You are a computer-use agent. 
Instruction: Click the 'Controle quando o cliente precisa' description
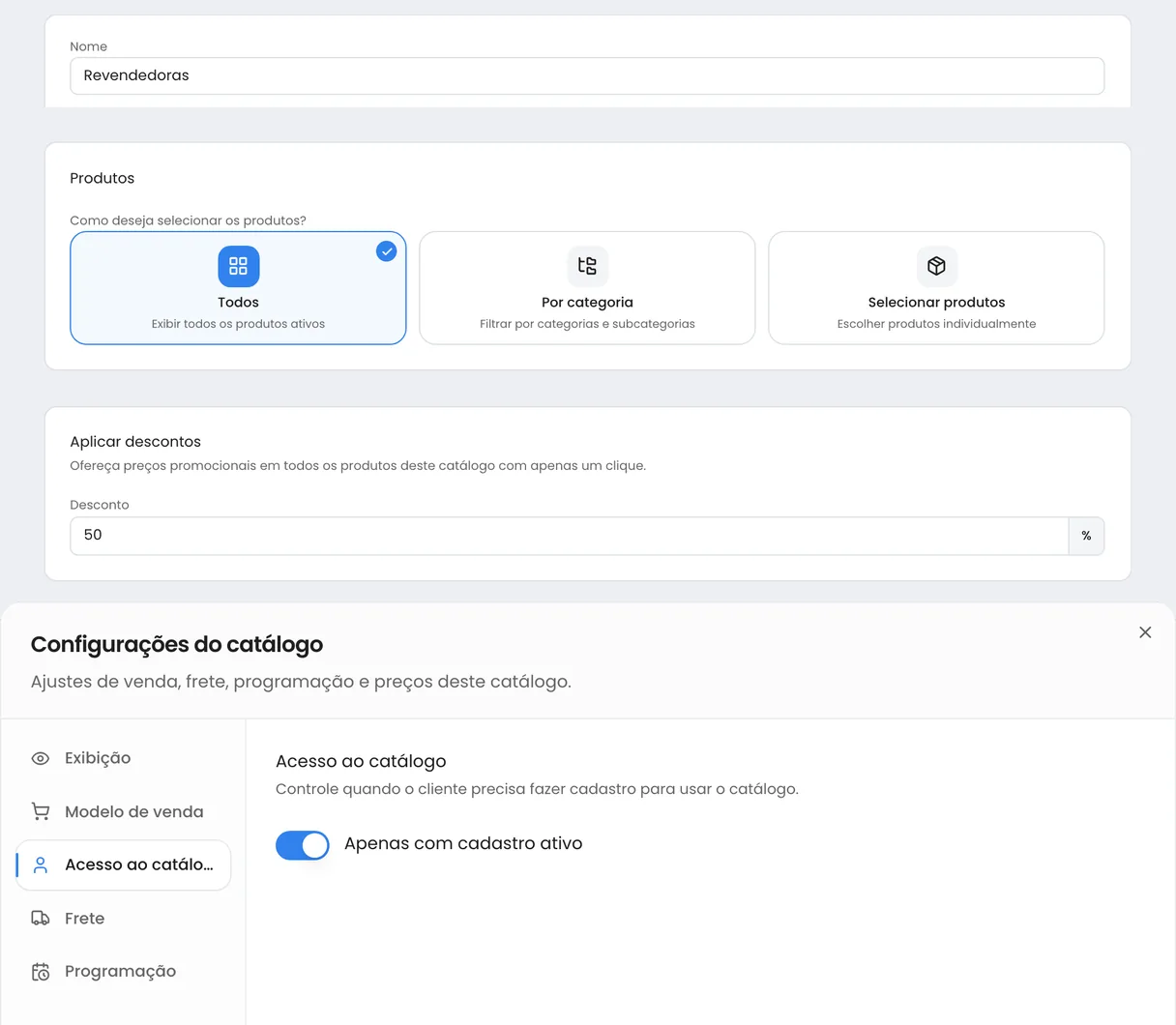pos(537,789)
